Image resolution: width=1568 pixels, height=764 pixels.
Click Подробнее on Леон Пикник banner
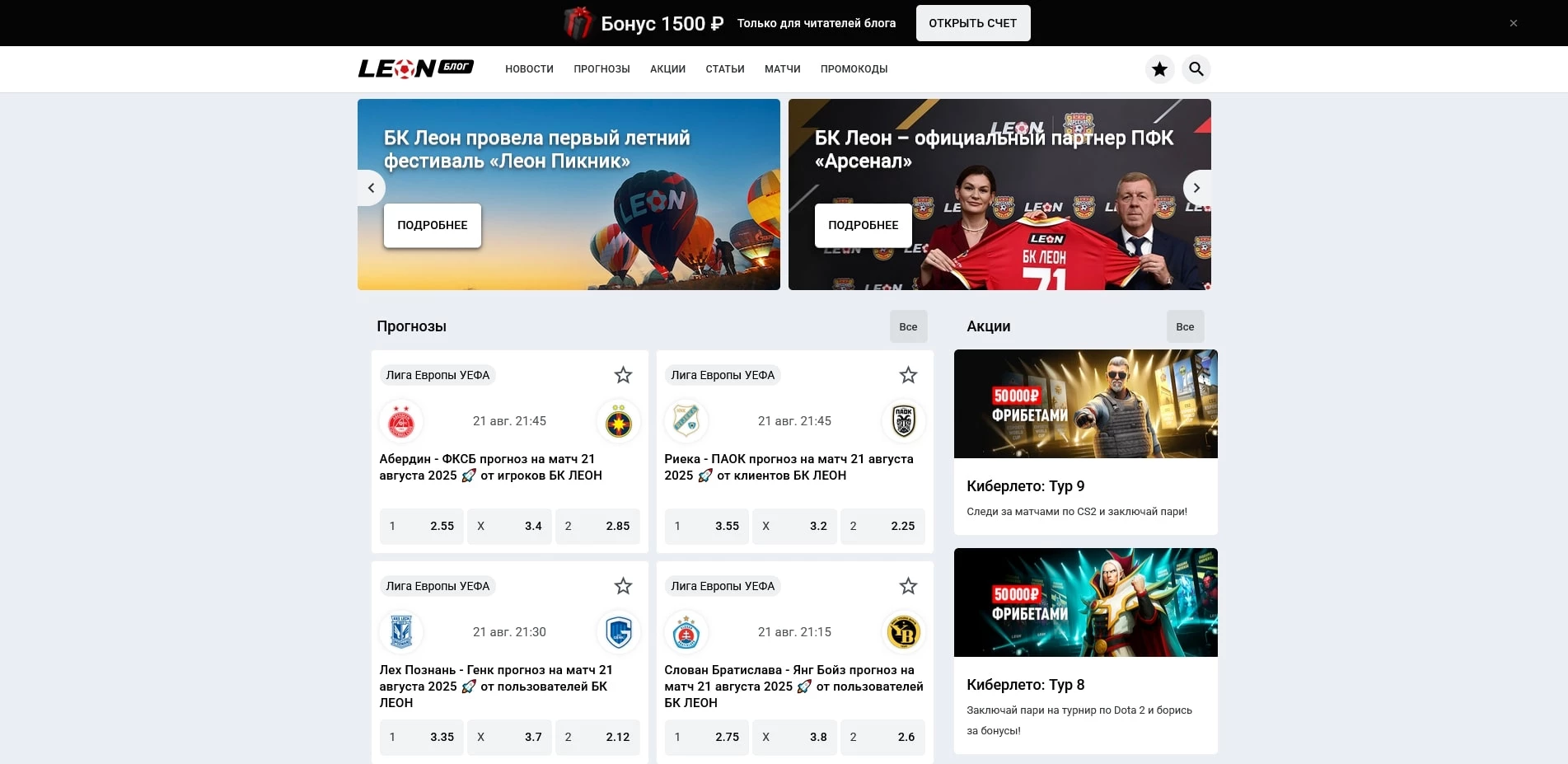(x=433, y=225)
